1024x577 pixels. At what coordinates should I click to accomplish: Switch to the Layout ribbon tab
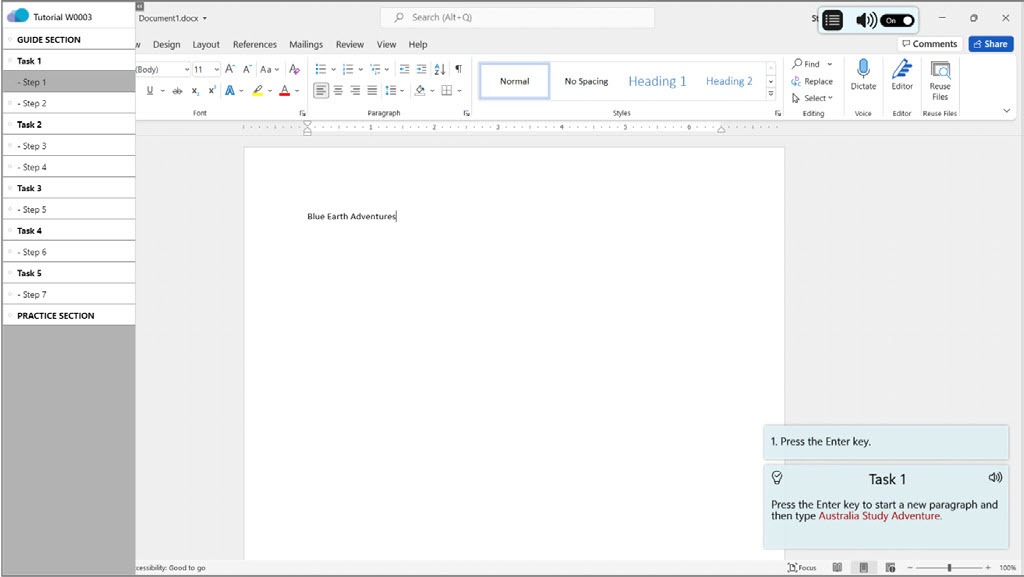click(206, 44)
